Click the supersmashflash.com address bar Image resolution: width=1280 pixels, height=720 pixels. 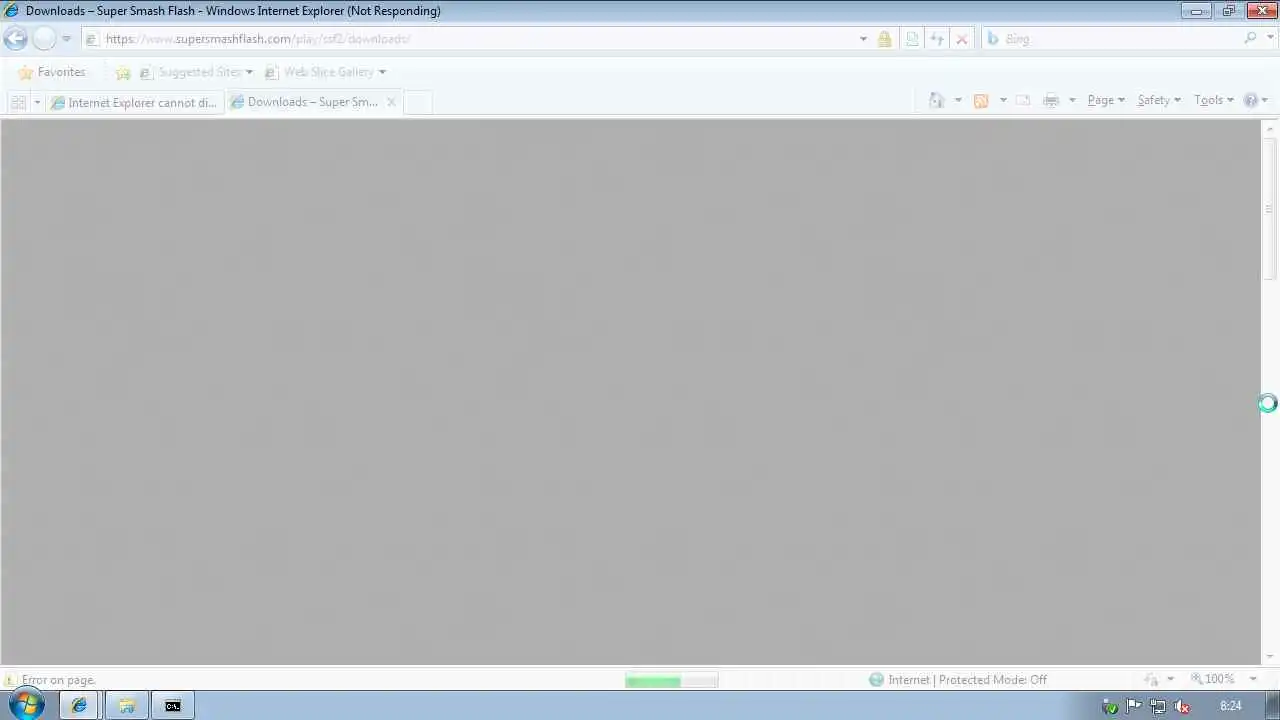[x=470, y=39]
